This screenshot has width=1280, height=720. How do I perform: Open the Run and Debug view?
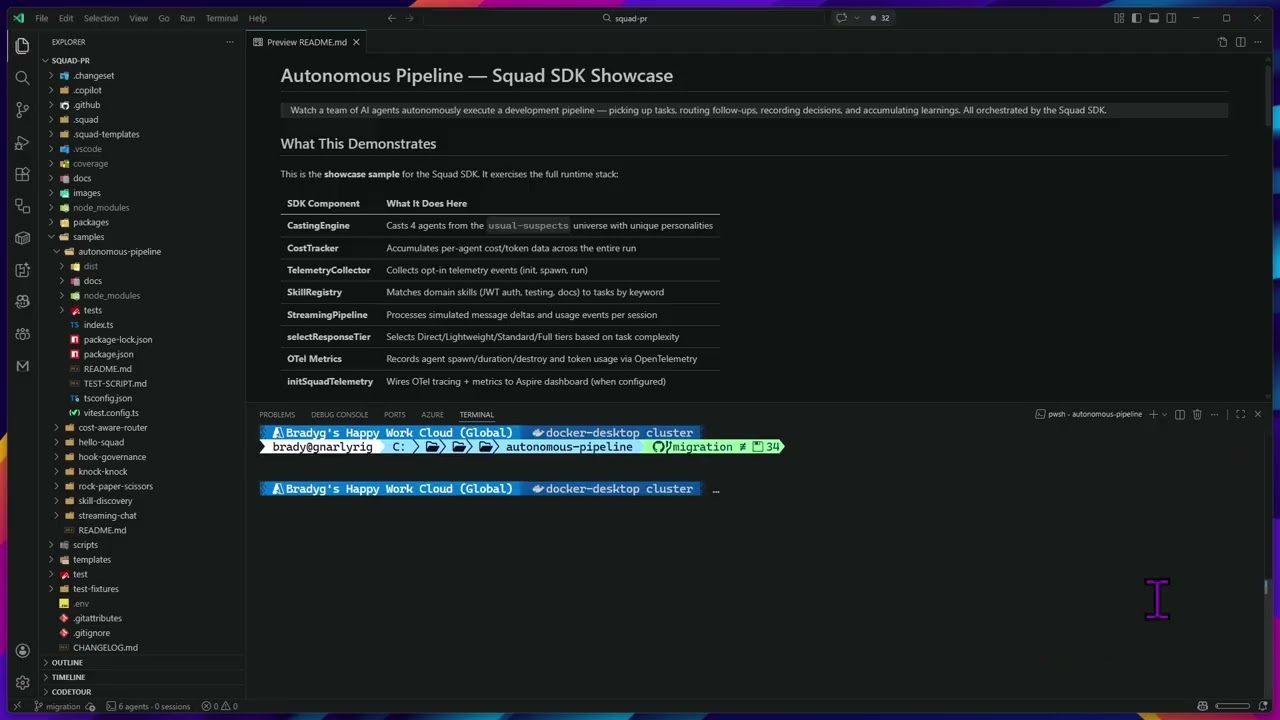coord(22,142)
